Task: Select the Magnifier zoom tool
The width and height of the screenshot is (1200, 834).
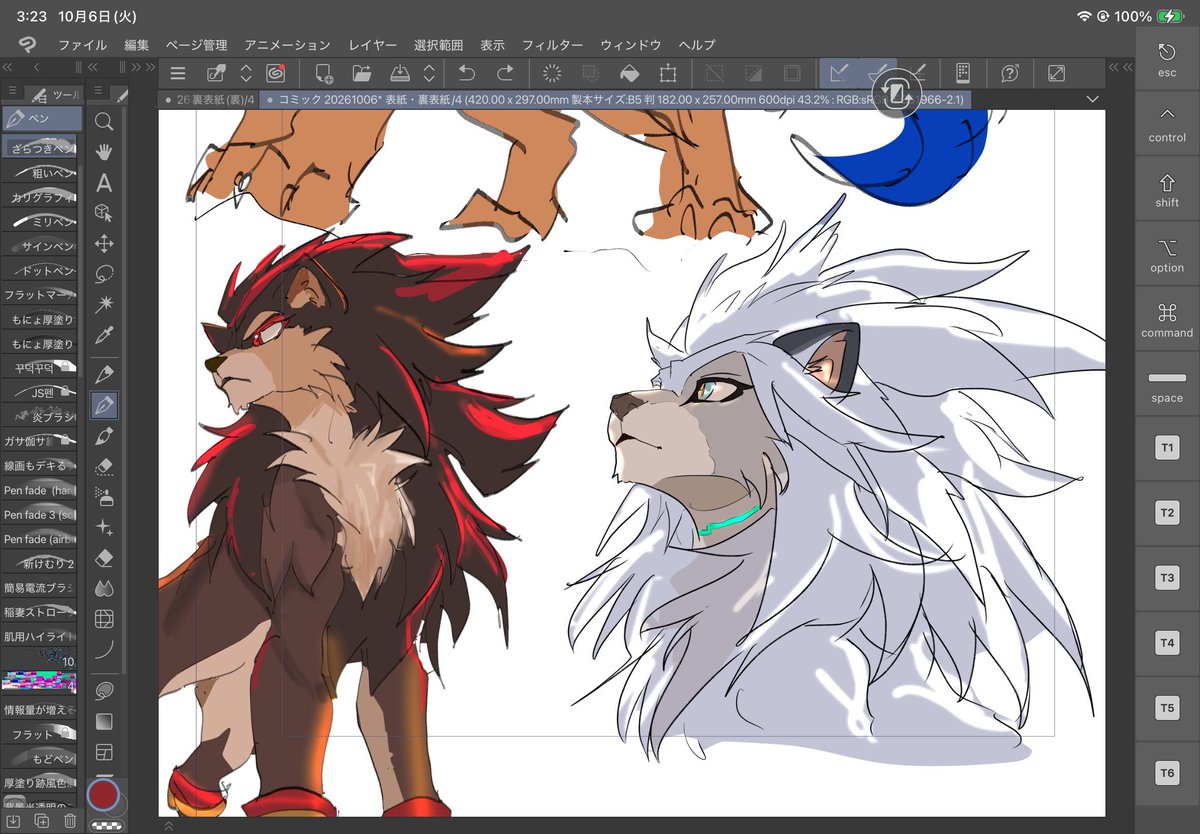Action: point(103,121)
